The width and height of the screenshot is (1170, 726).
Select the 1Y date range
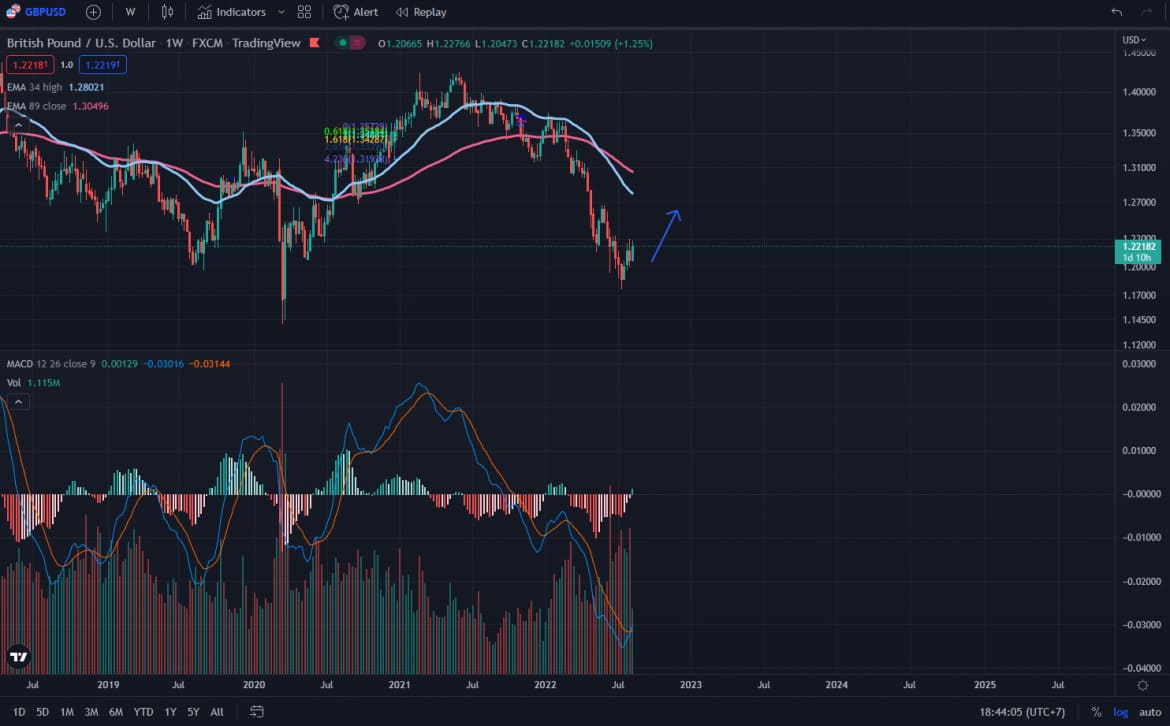(x=169, y=712)
